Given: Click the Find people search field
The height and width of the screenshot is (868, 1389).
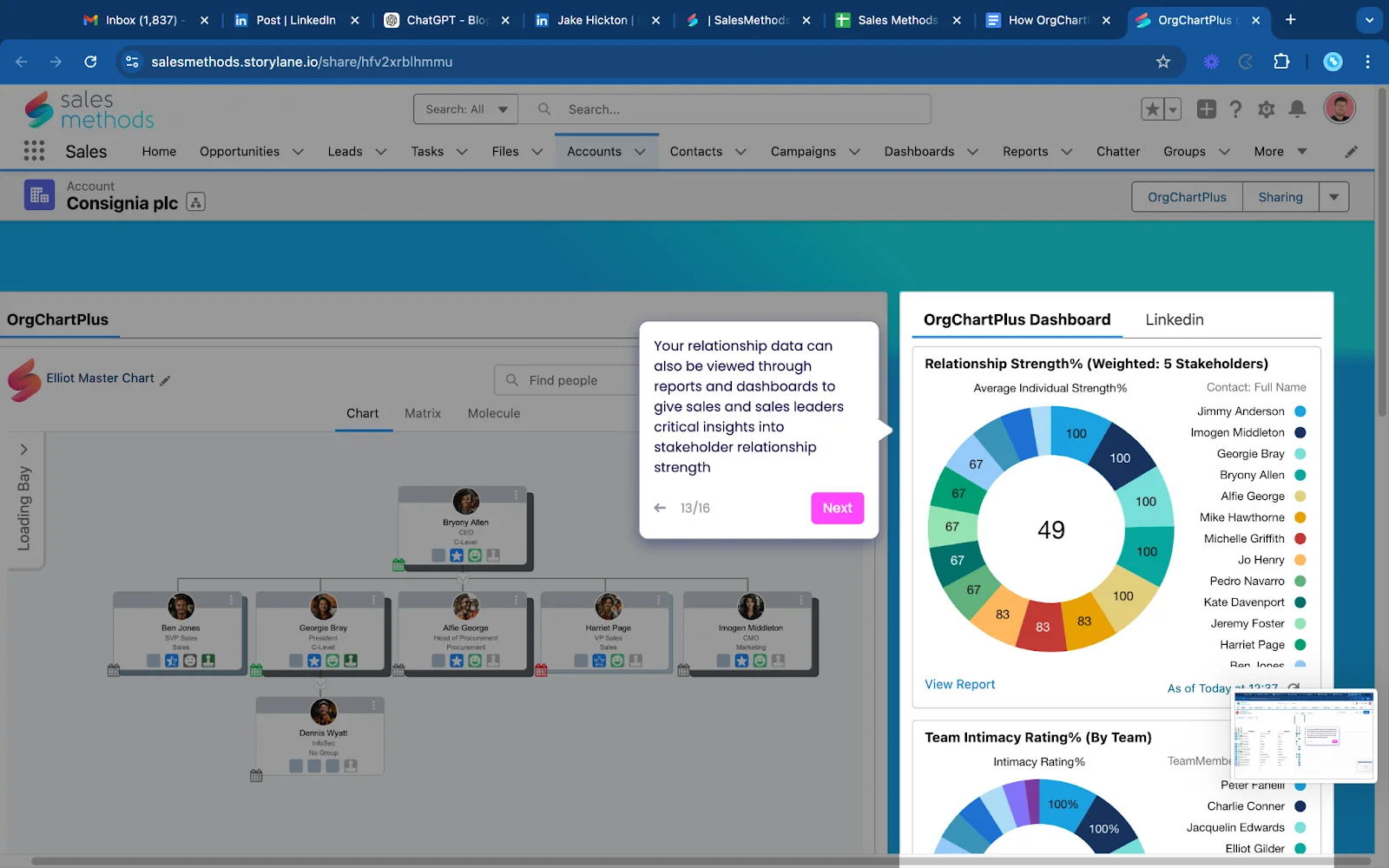Looking at the screenshot, I should tap(569, 380).
